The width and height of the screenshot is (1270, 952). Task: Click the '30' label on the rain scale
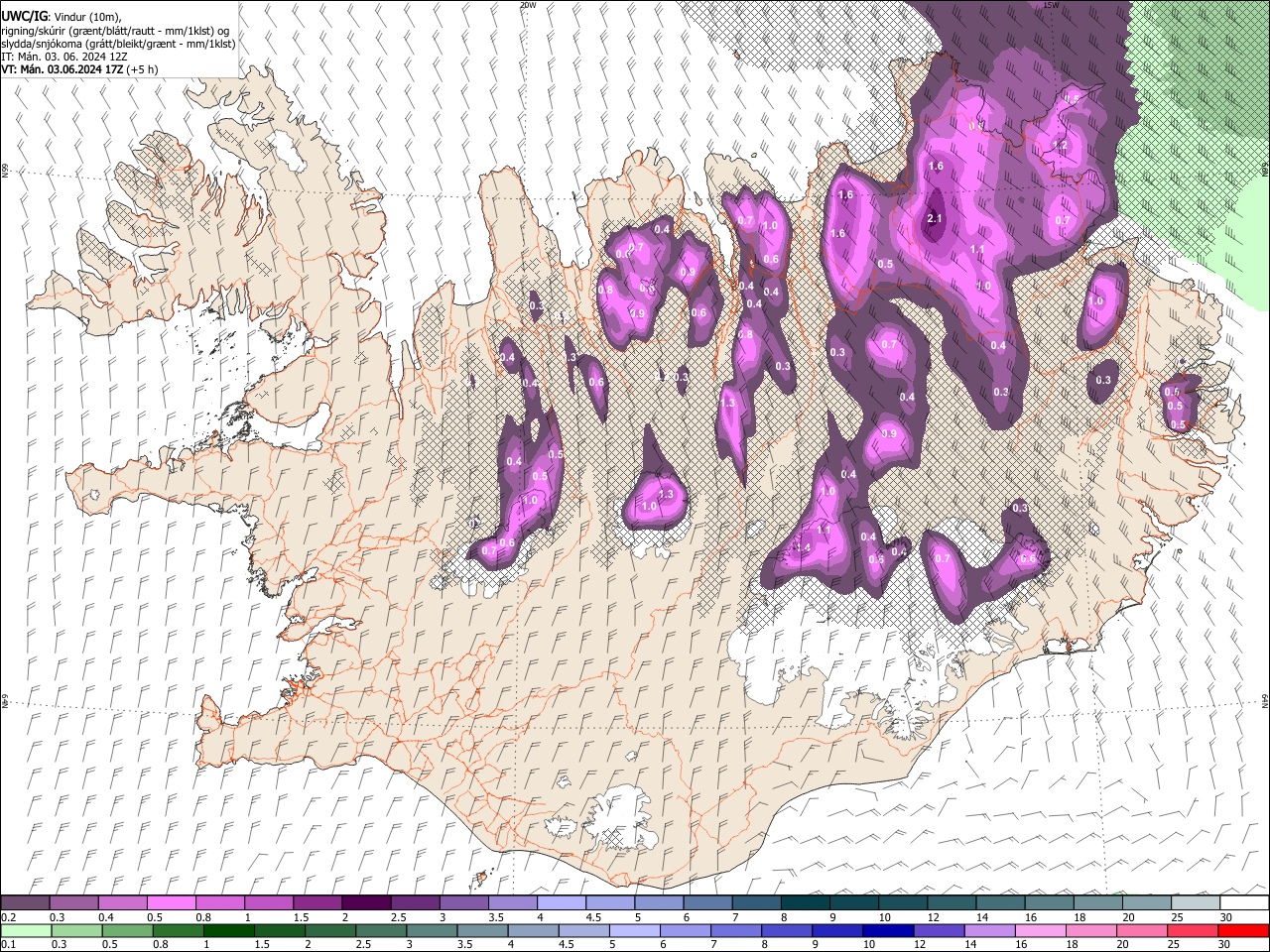pyautogui.click(x=1225, y=944)
